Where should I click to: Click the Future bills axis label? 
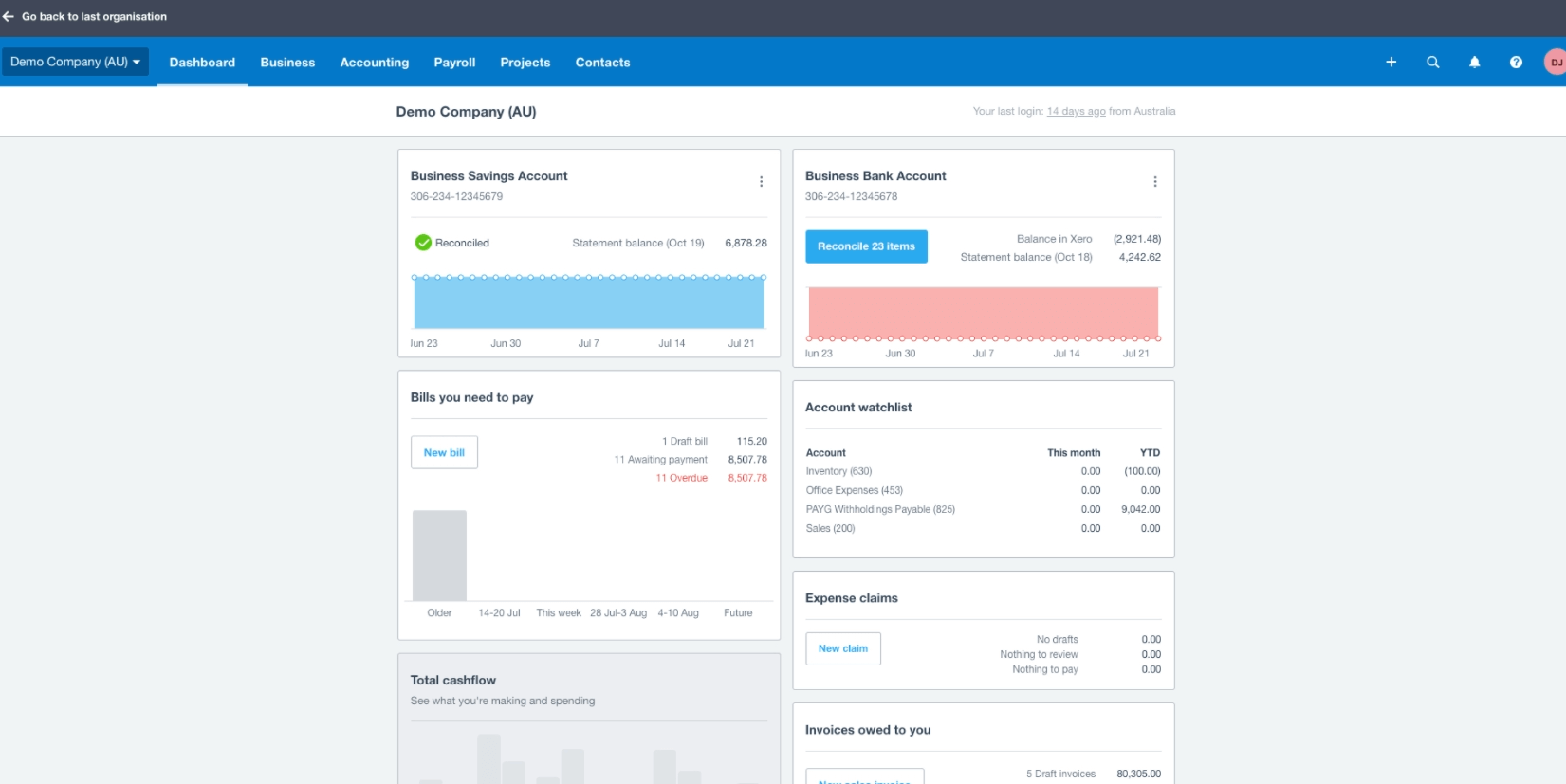(x=738, y=613)
